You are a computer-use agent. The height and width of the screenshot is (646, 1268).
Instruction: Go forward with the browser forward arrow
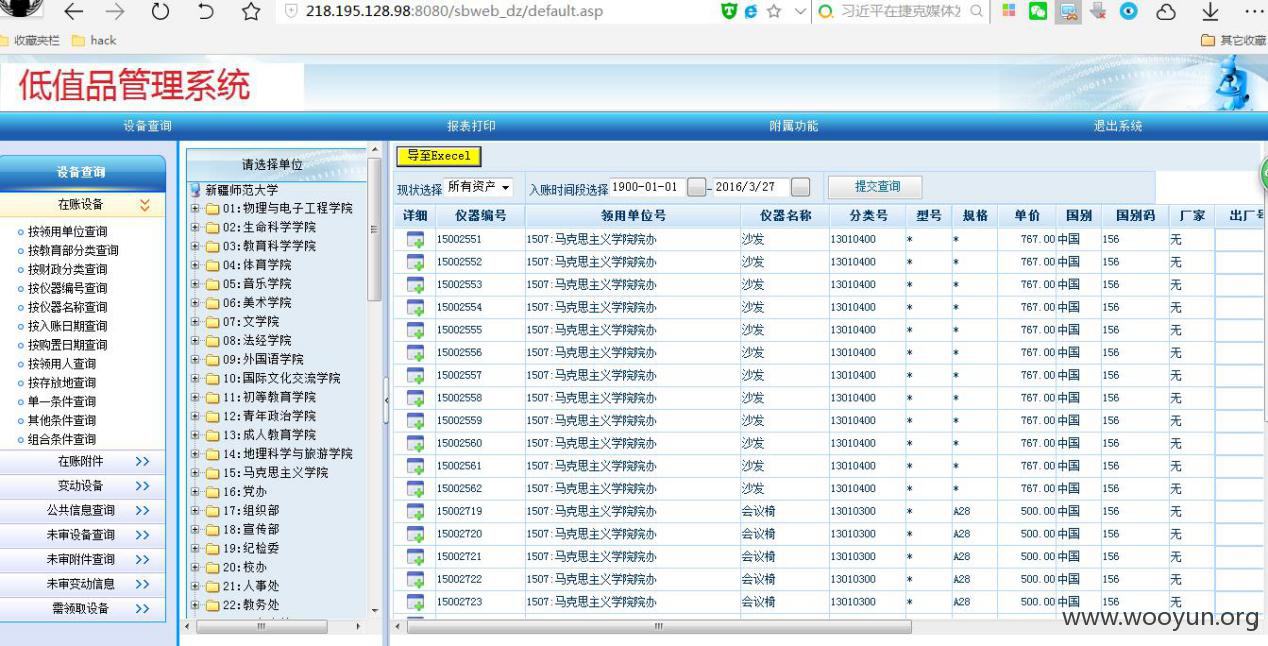pos(115,12)
